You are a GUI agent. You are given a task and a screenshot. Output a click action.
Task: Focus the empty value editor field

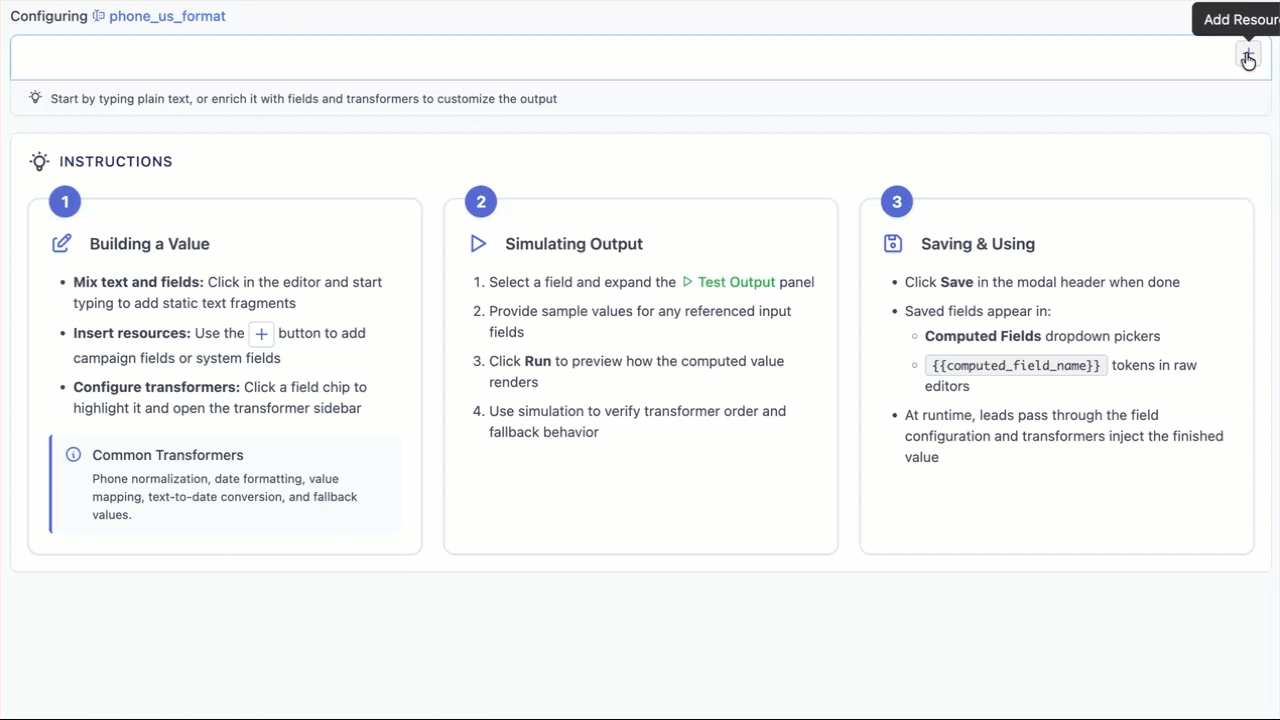620,58
